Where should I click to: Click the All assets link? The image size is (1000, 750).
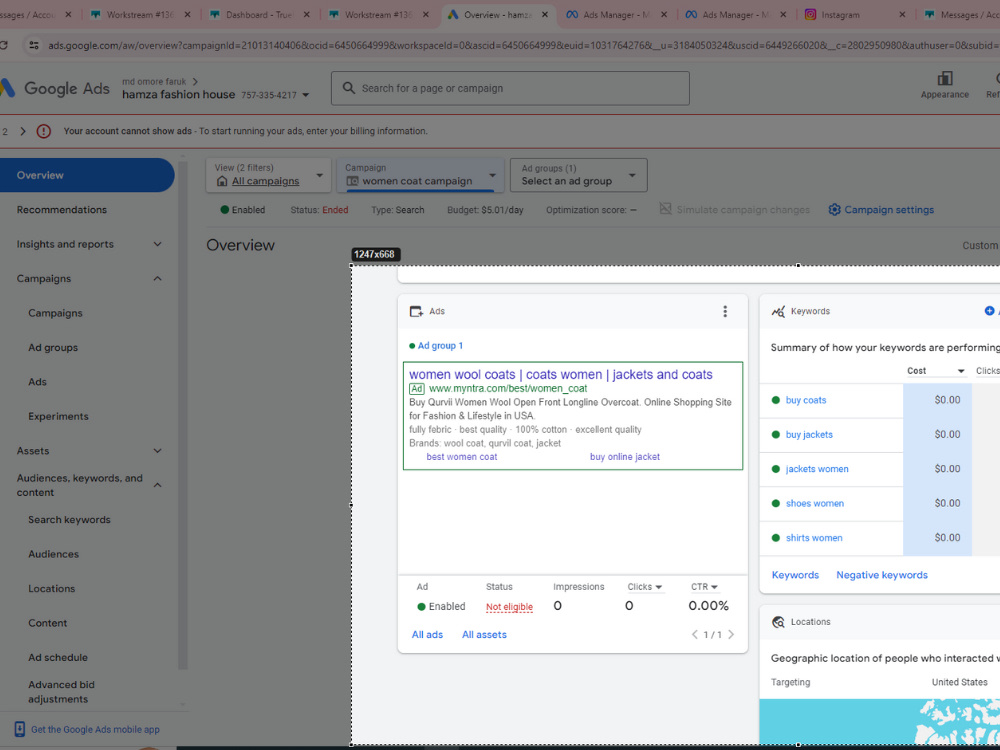[484, 635]
